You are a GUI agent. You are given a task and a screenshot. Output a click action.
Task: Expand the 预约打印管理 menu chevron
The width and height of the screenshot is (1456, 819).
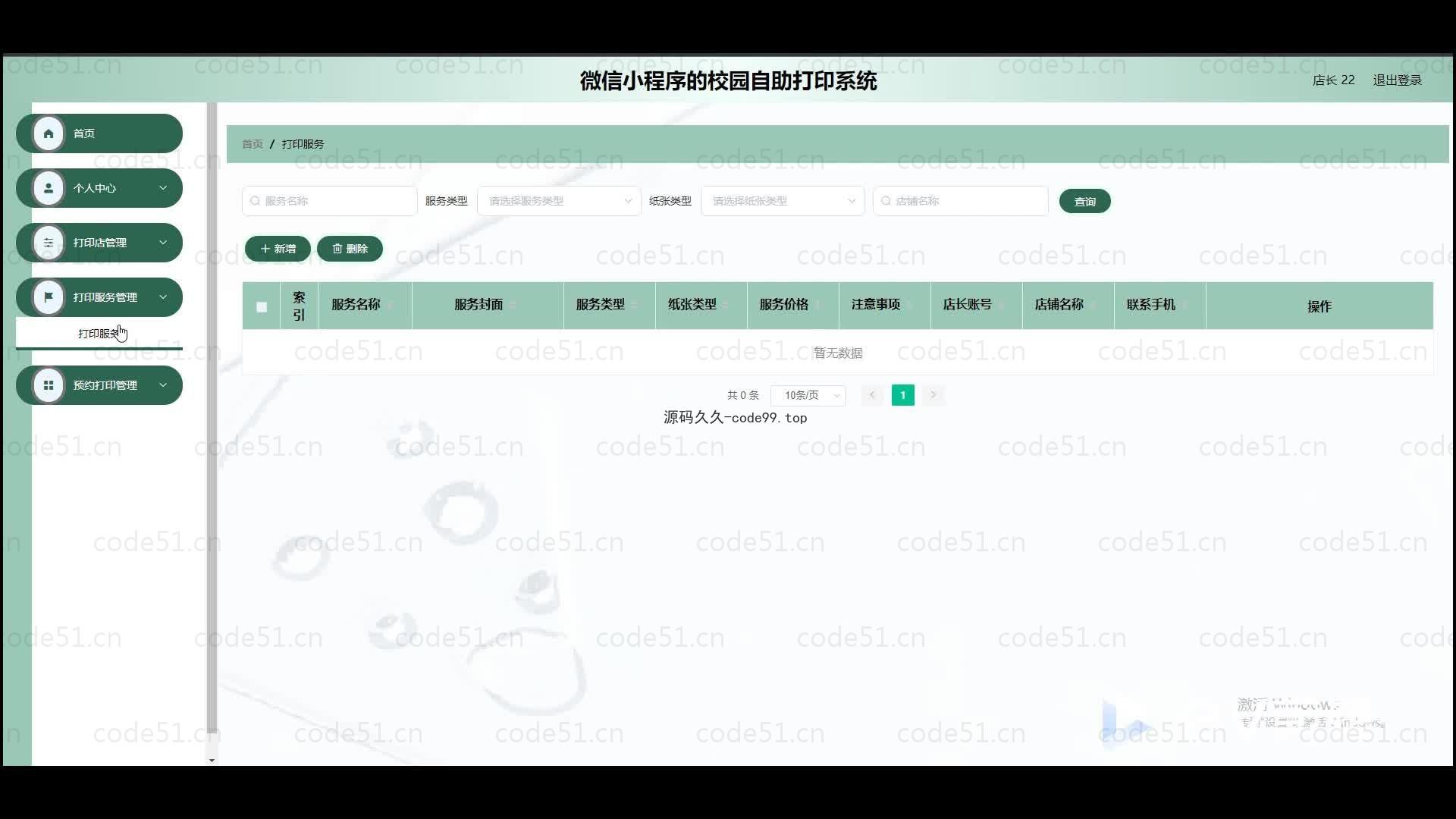pos(163,385)
